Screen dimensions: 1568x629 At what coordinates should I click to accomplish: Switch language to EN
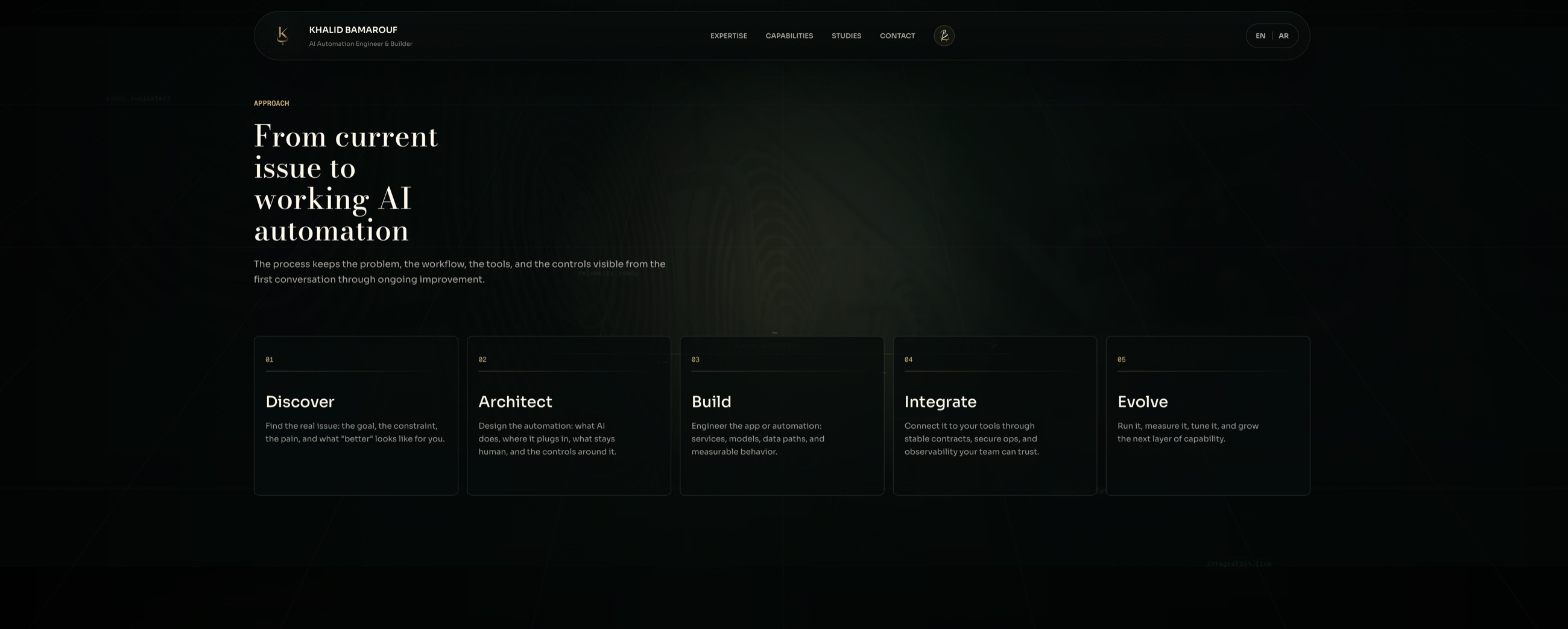click(1260, 36)
